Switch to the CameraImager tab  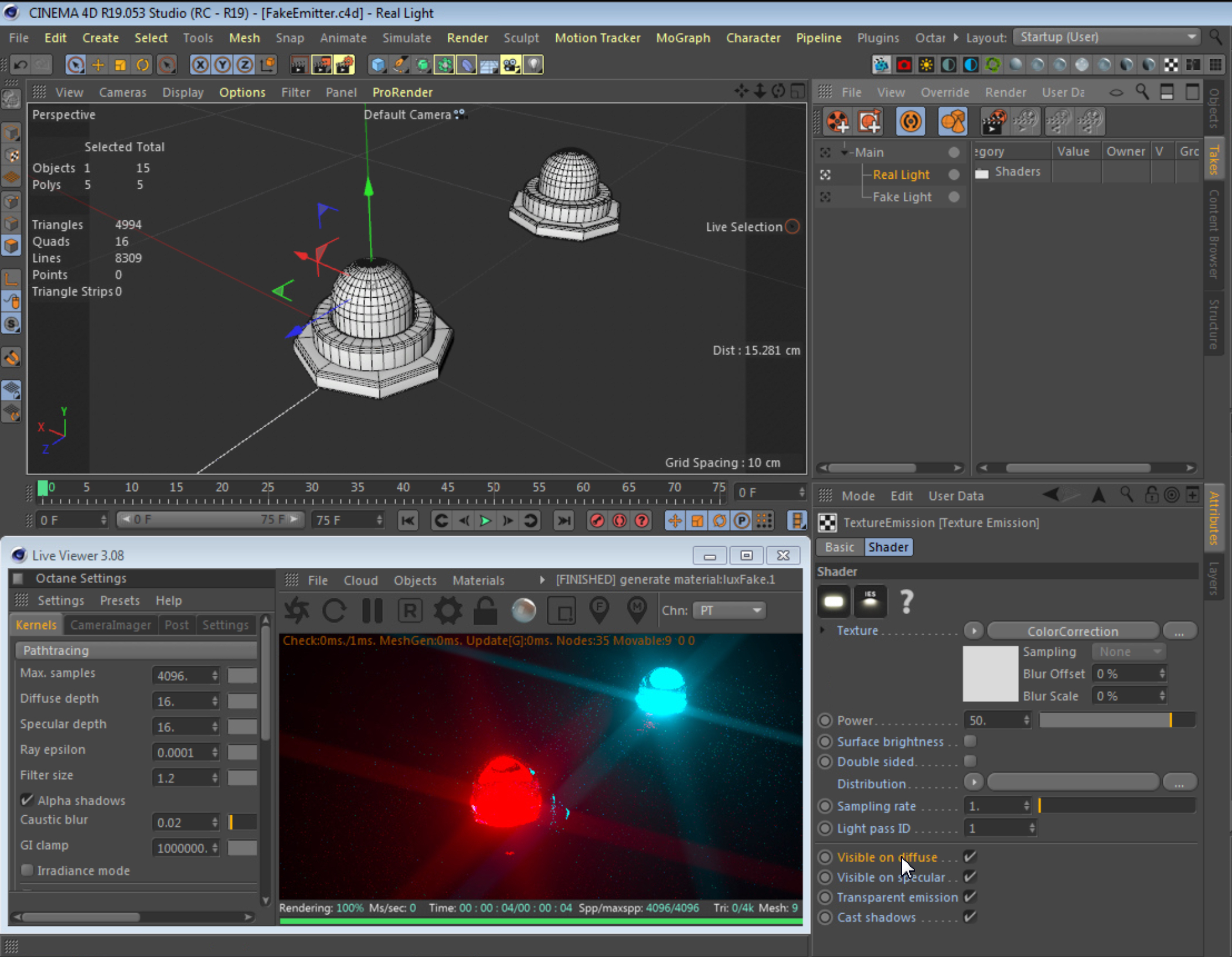tap(110, 625)
